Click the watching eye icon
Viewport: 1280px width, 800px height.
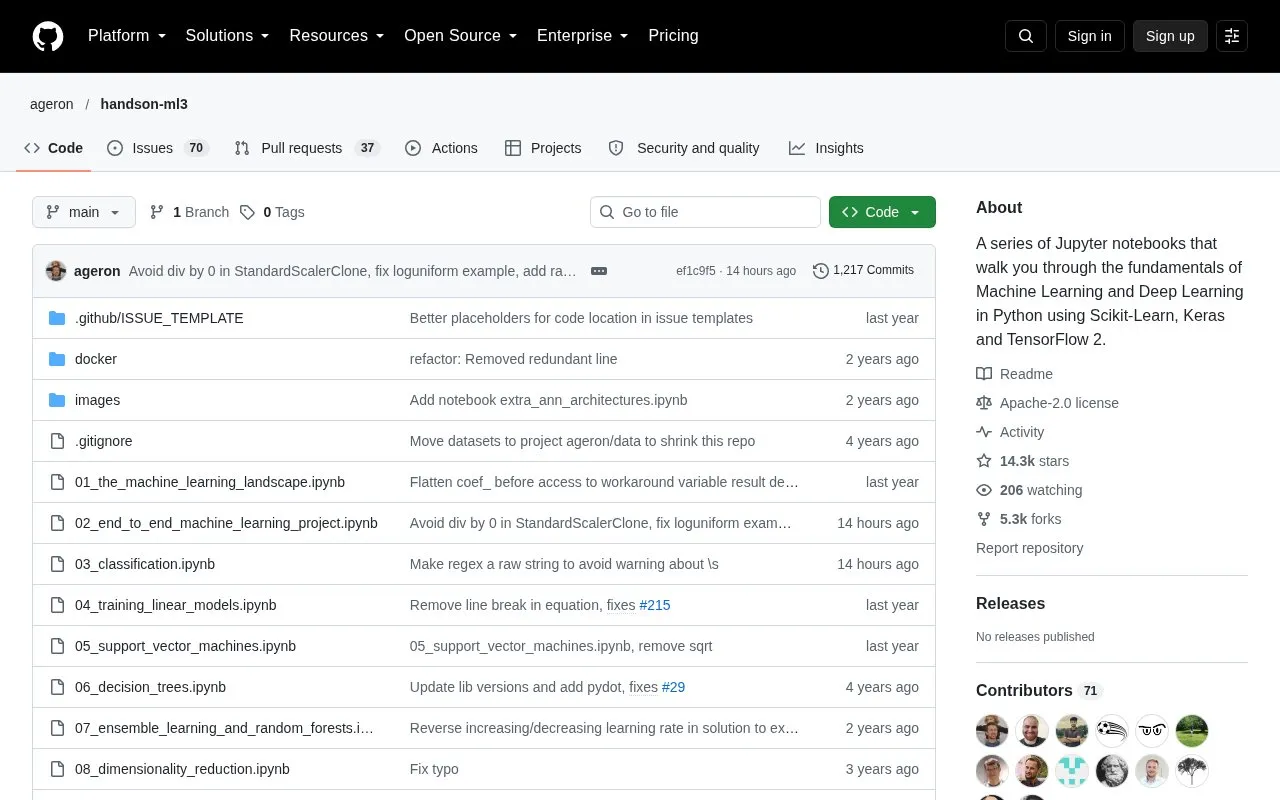click(x=984, y=490)
